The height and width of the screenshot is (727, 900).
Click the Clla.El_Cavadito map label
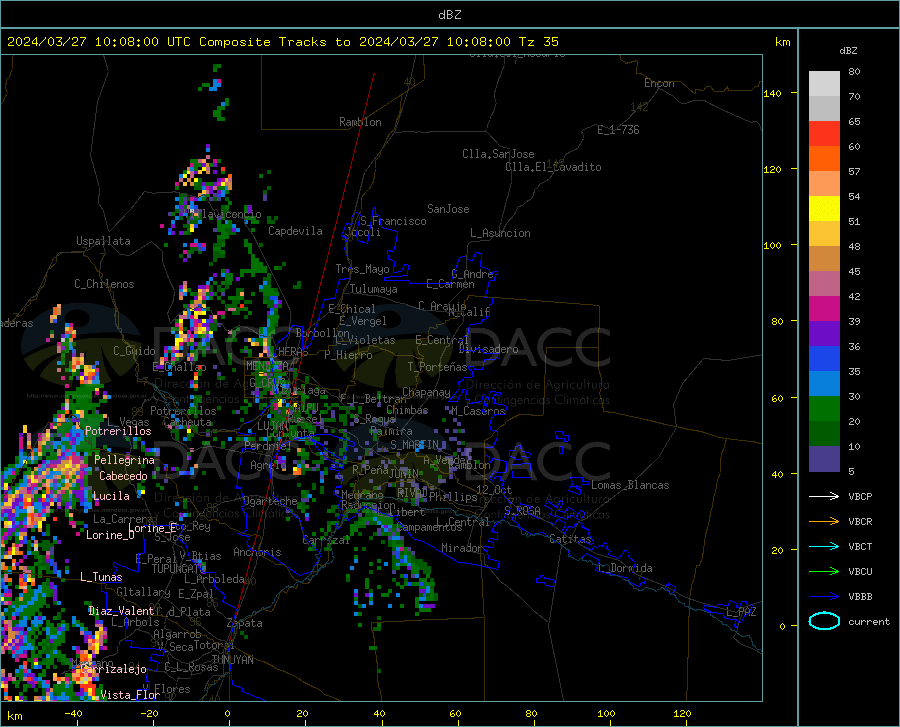553,167
